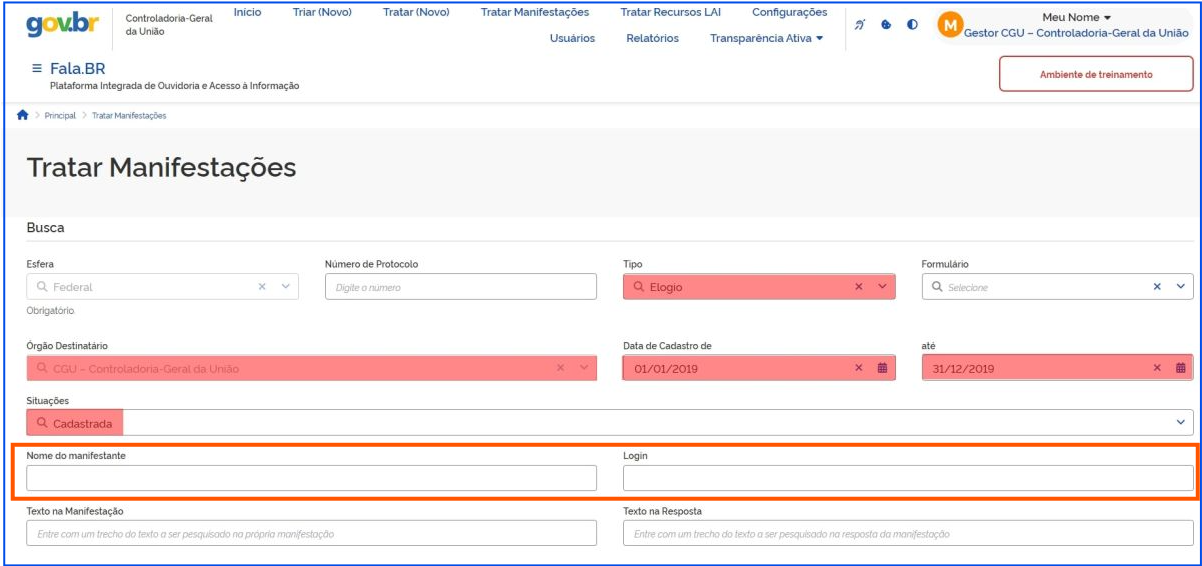
Task: Open calendar for Data de Cadastro de
Action: 882,368
